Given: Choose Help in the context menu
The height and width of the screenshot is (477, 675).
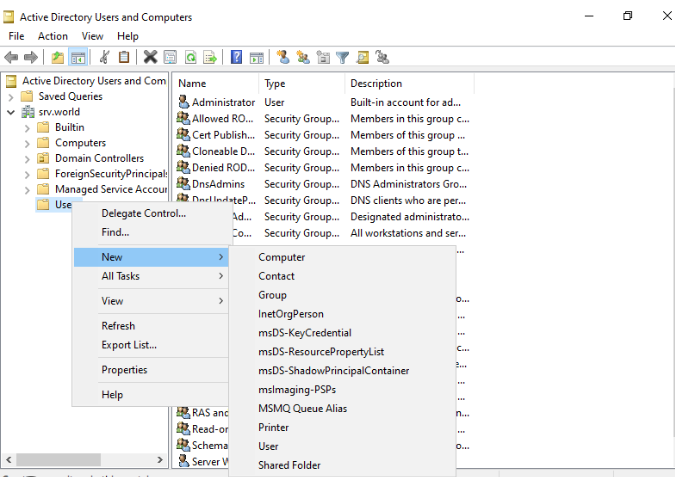Looking at the screenshot, I should (151, 395).
